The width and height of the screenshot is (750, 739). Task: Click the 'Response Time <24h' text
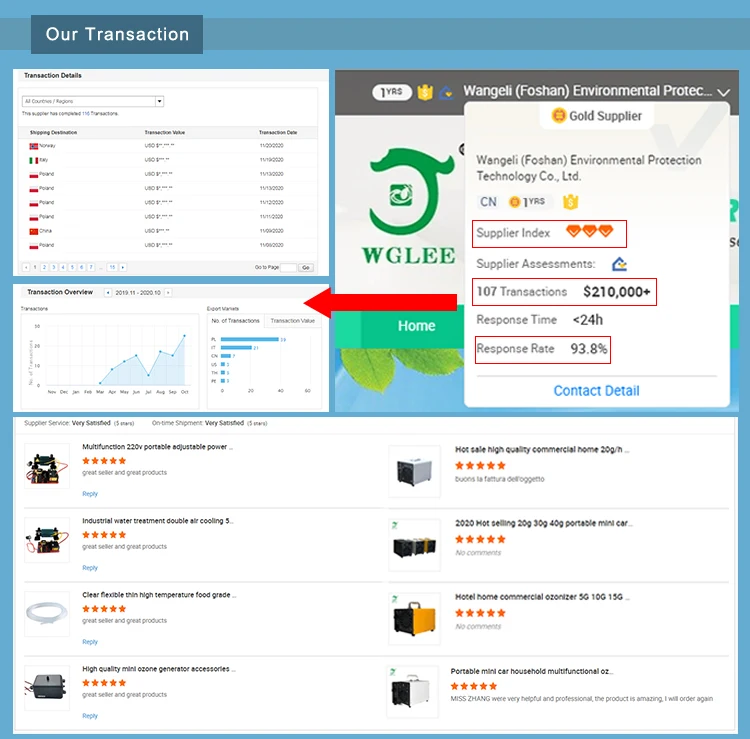540,320
